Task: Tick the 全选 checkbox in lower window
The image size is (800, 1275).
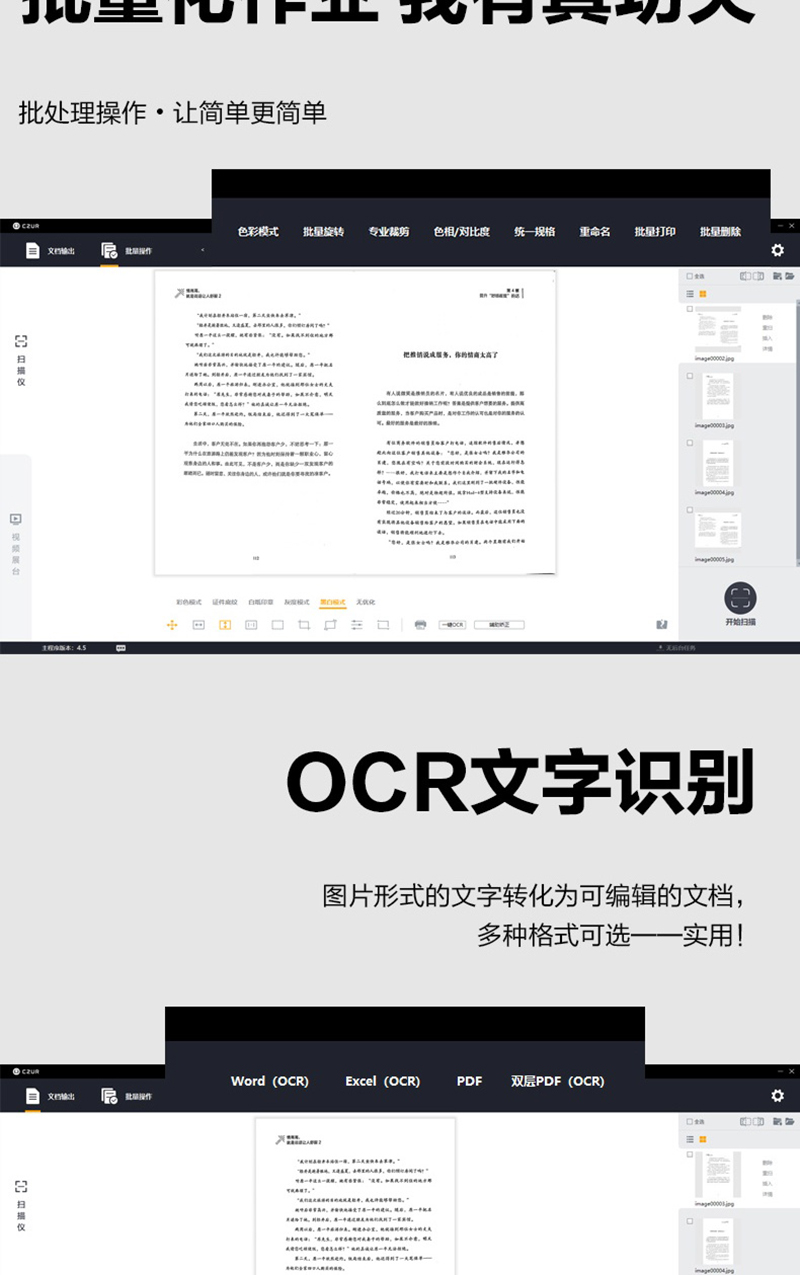Action: 689,1121
